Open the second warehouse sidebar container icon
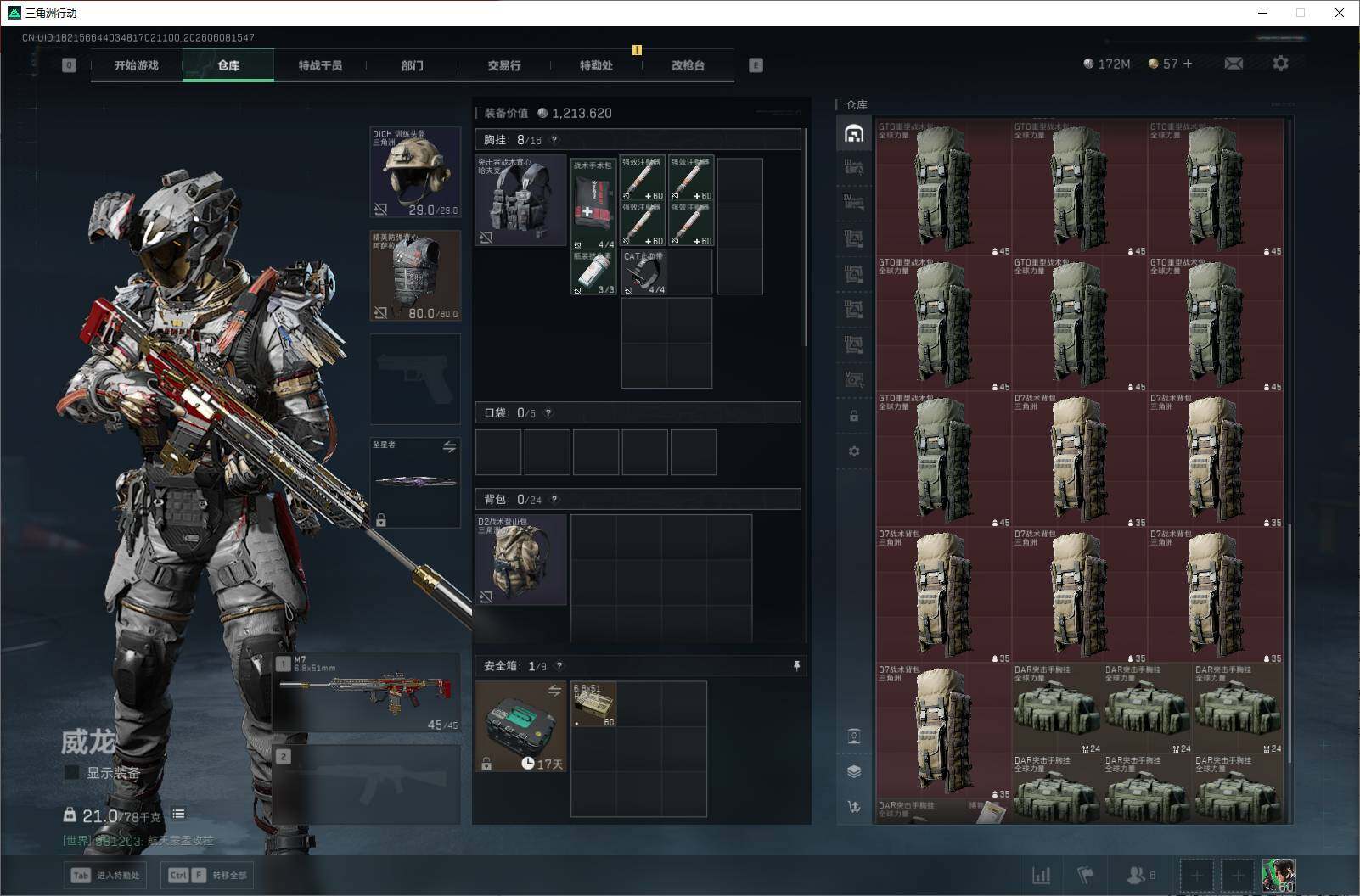 [854, 167]
